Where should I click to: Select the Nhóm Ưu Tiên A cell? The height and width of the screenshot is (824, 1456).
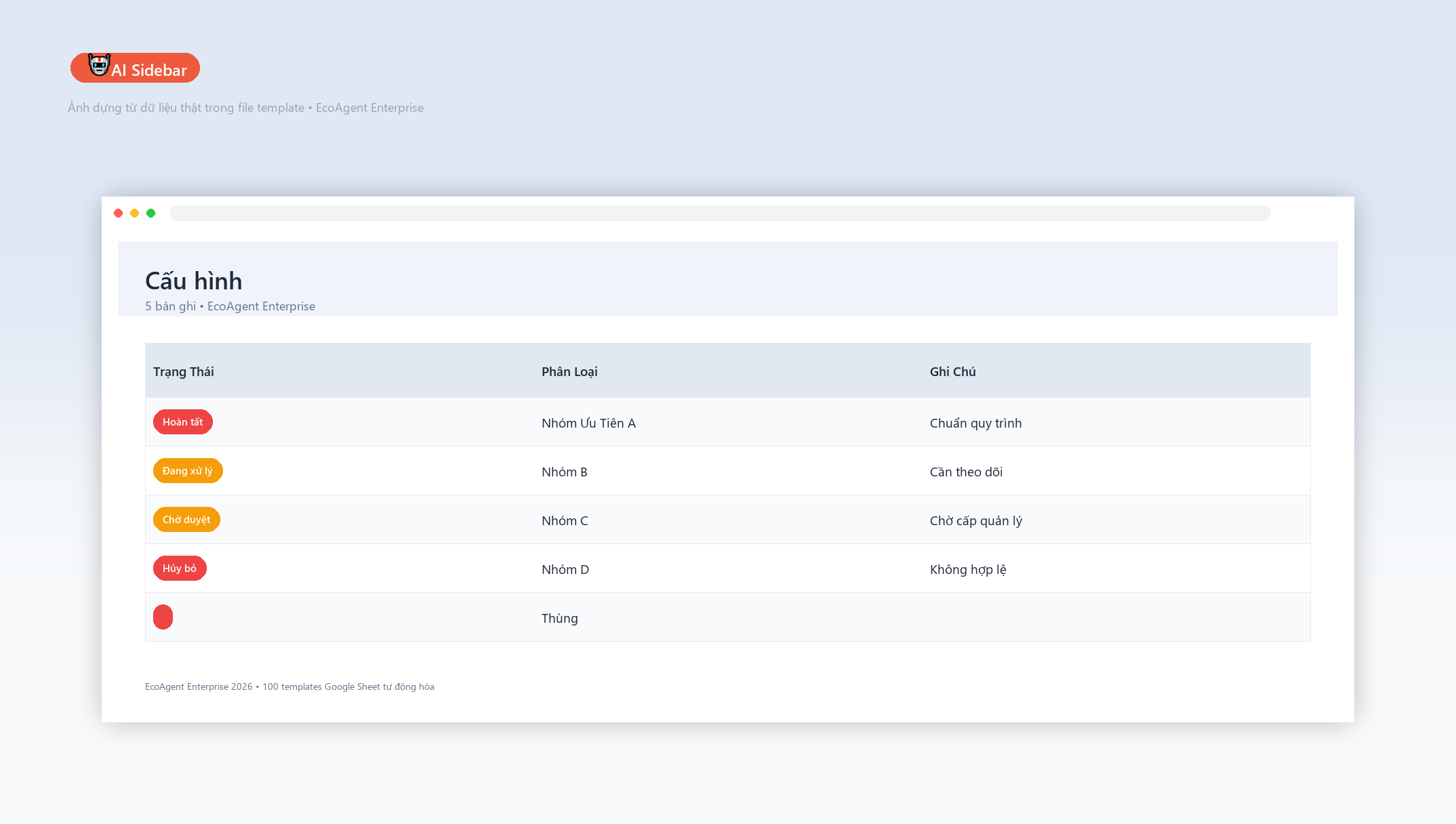click(x=588, y=423)
